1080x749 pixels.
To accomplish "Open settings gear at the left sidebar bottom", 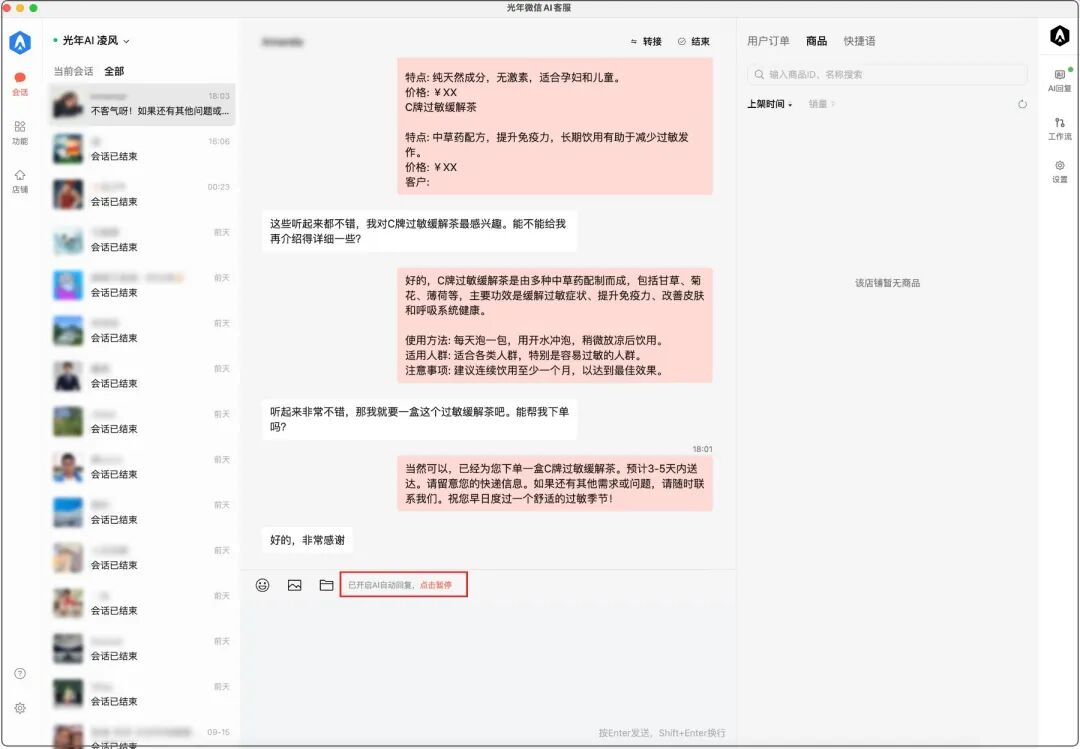I will click(20, 708).
